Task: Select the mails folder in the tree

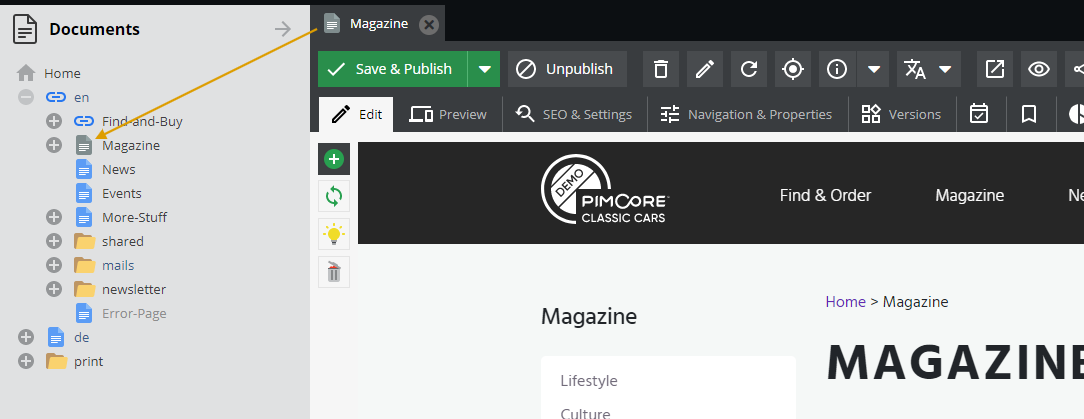Action: pos(118,266)
